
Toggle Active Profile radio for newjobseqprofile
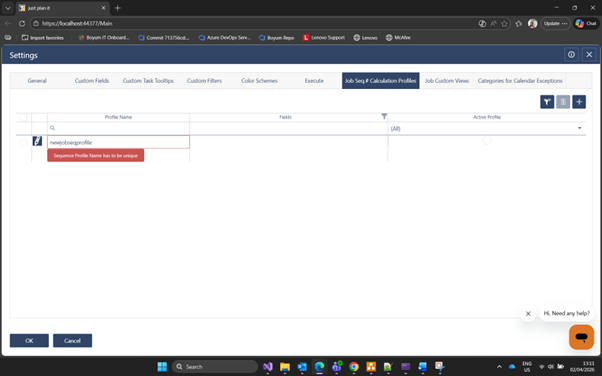pos(487,141)
